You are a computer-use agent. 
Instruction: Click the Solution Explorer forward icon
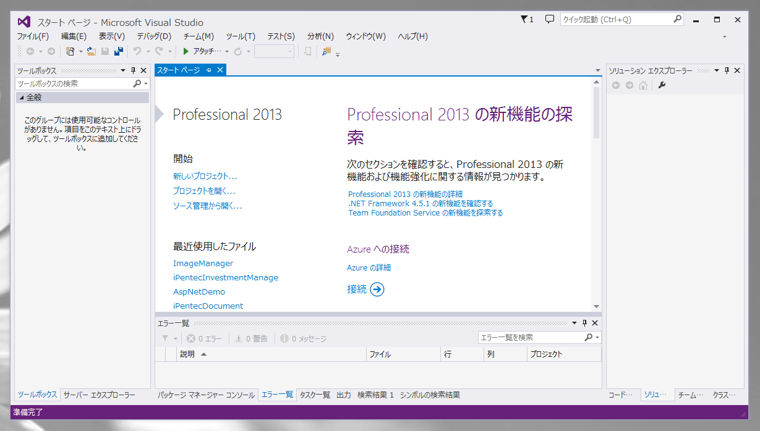click(629, 85)
